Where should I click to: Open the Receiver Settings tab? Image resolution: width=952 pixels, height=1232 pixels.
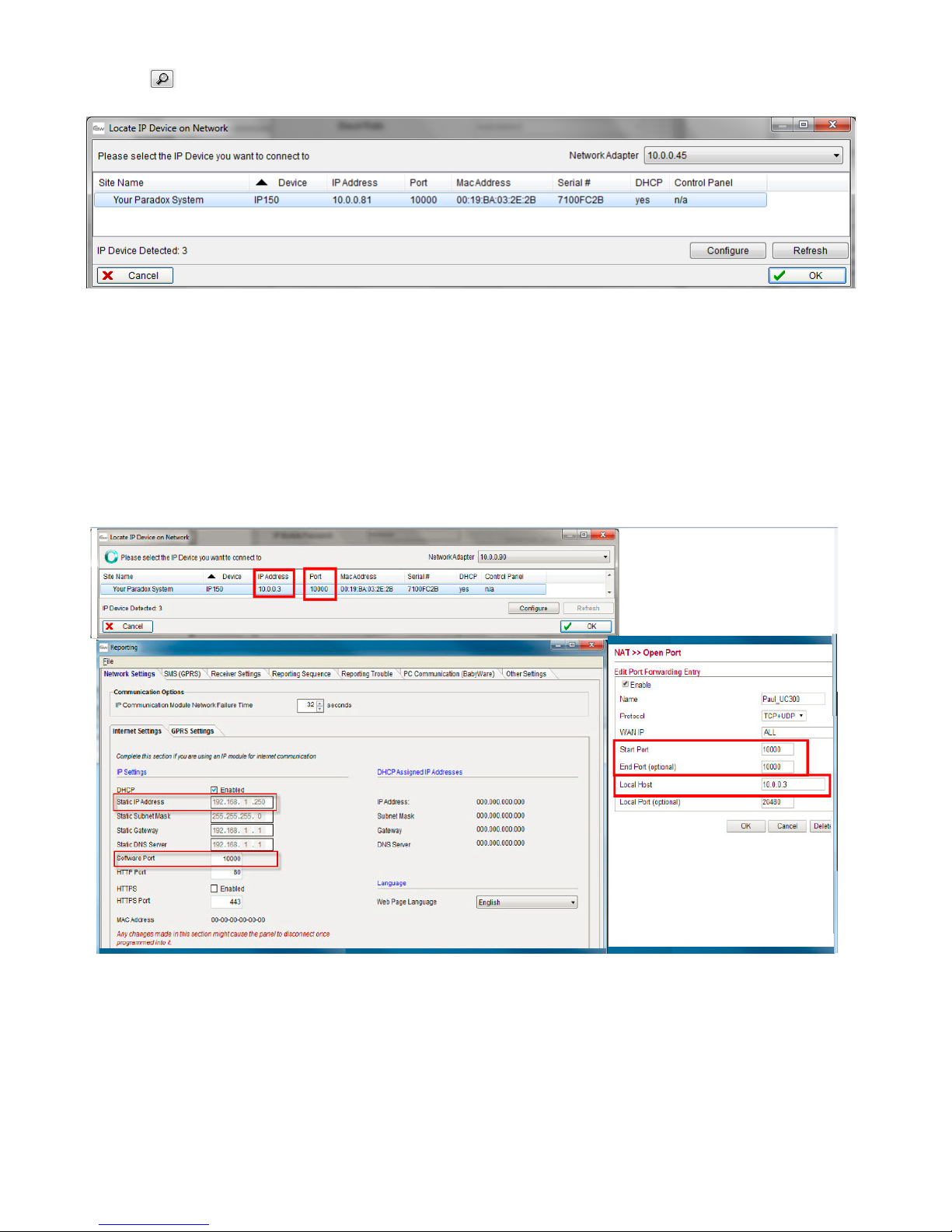tap(236, 674)
